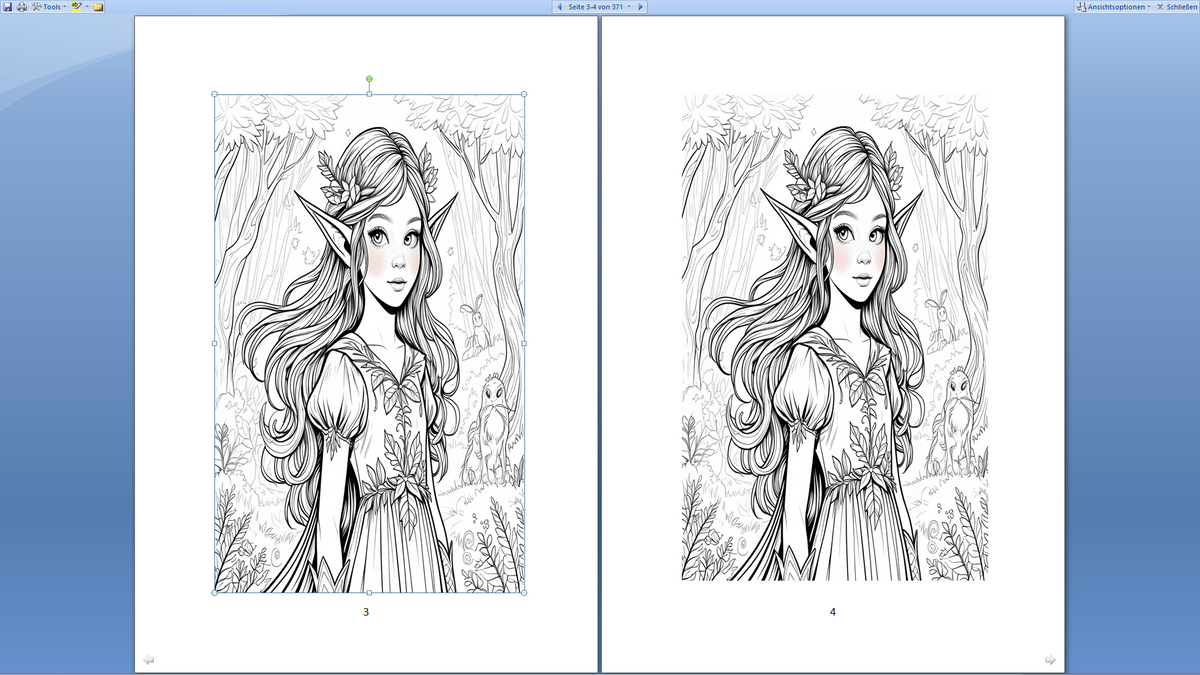Click the bottom-right resize handle of the selected image

click(x=524, y=593)
